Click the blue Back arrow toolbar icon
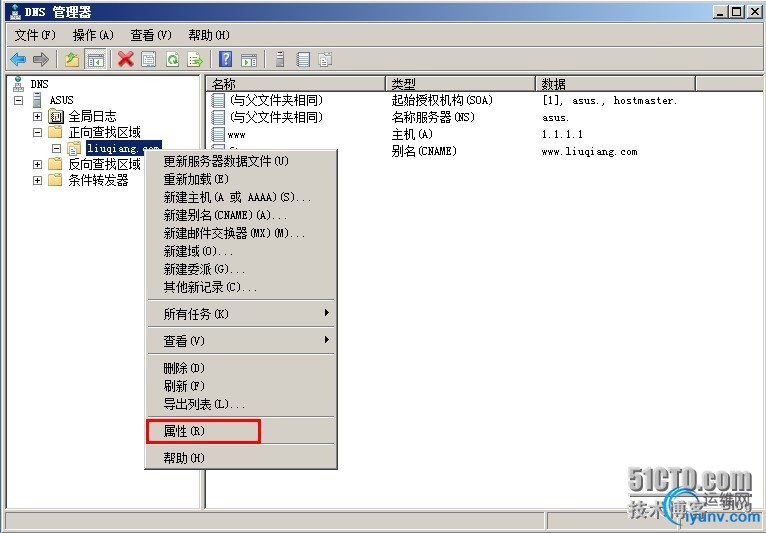Screen dimensions: 766x533 (x=18, y=60)
